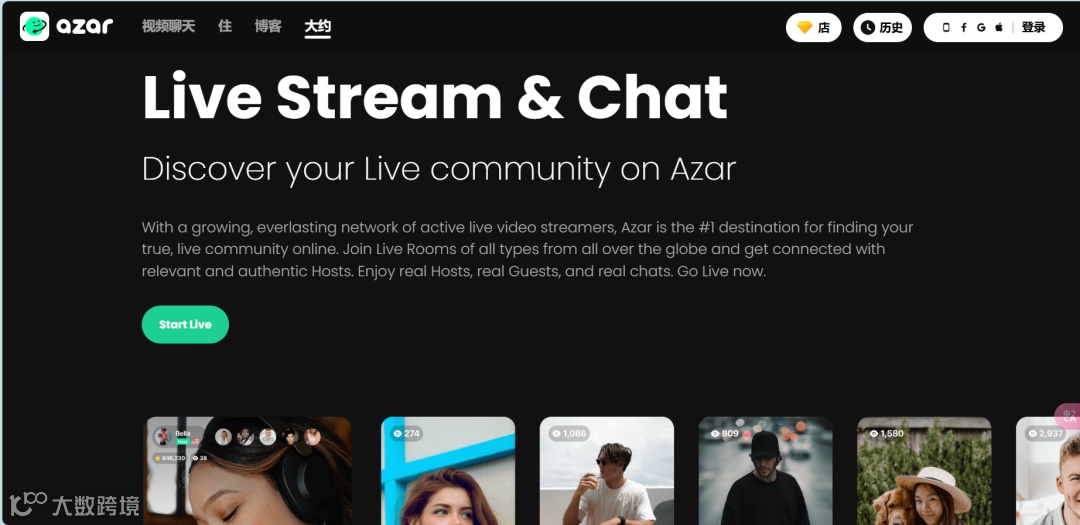Open the live room with 2,937 viewers
The height and width of the screenshot is (525, 1080).
1048,471
